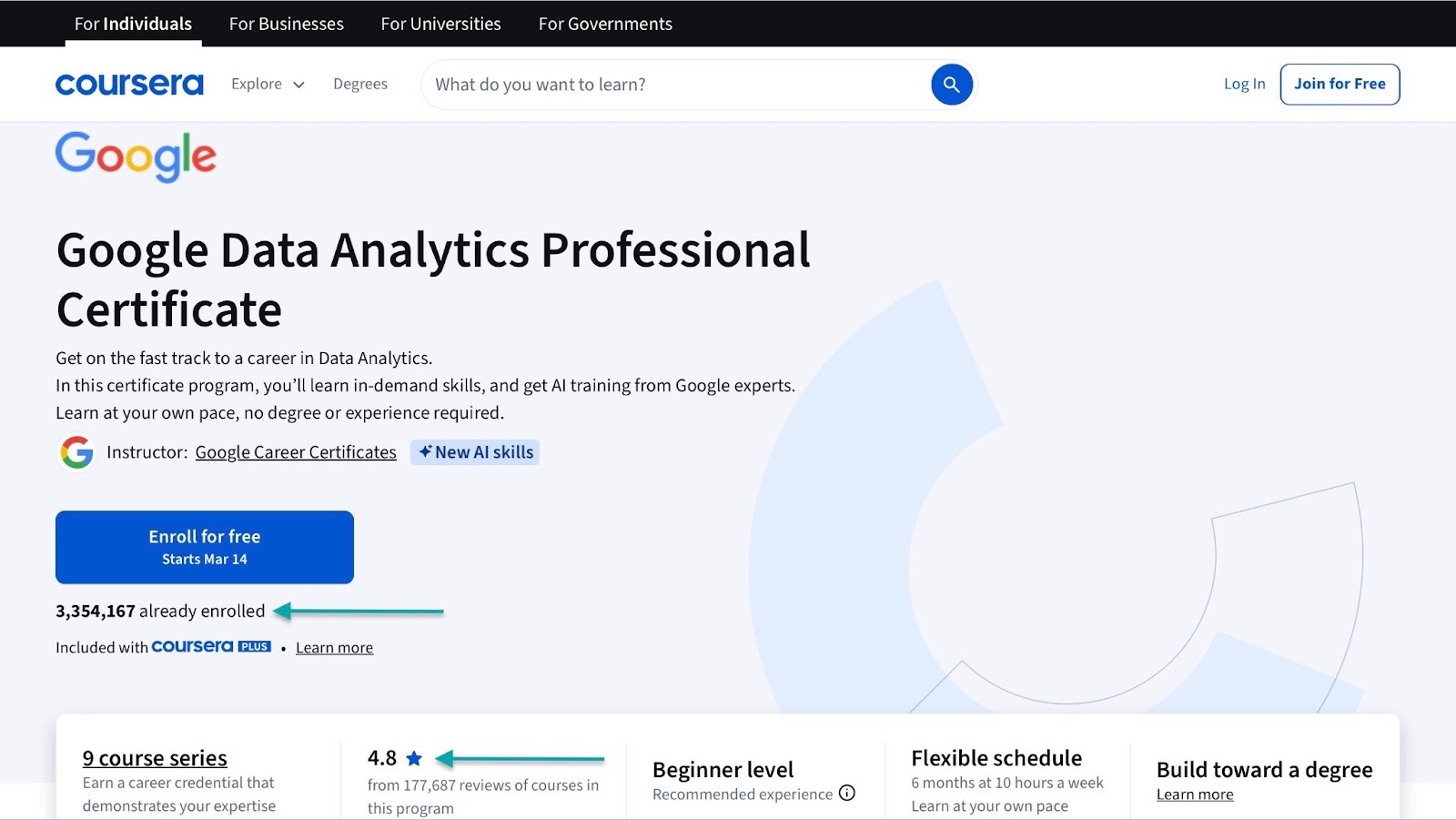Click Join for Free
Screen dimensions: 1456x820
click(x=1340, y=83)
